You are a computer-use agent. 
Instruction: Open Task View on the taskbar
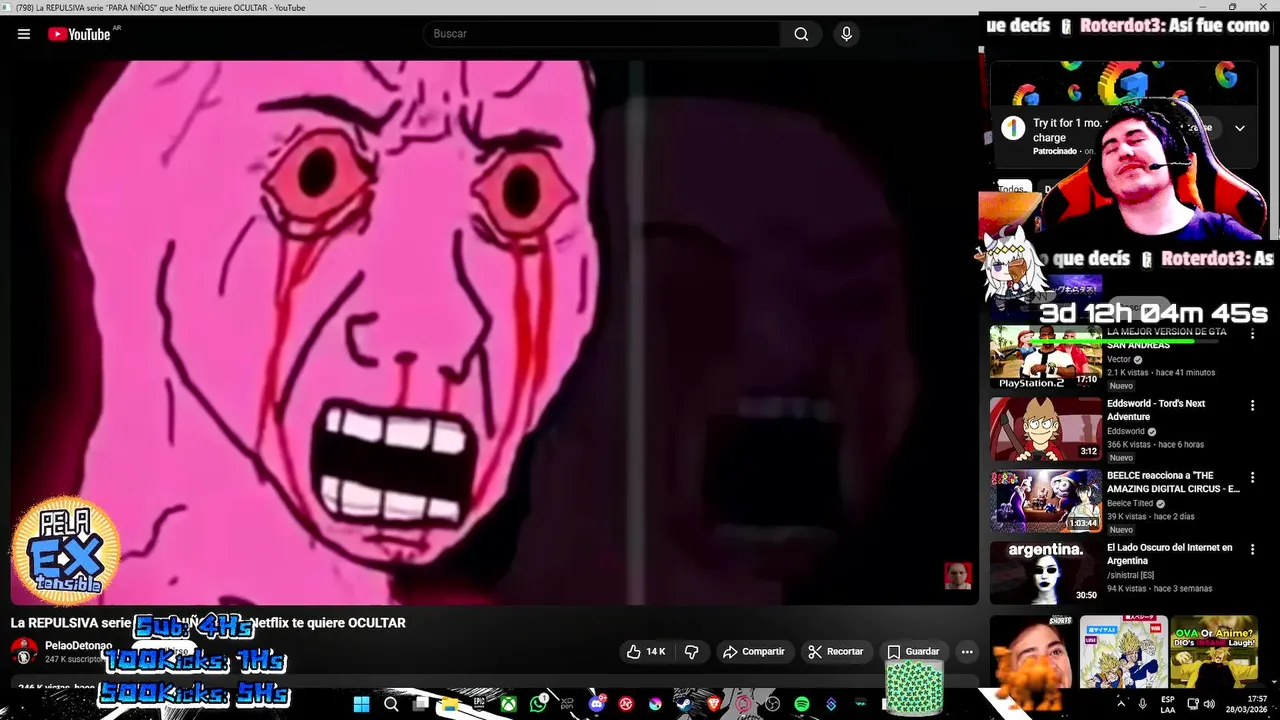(420, 704)
